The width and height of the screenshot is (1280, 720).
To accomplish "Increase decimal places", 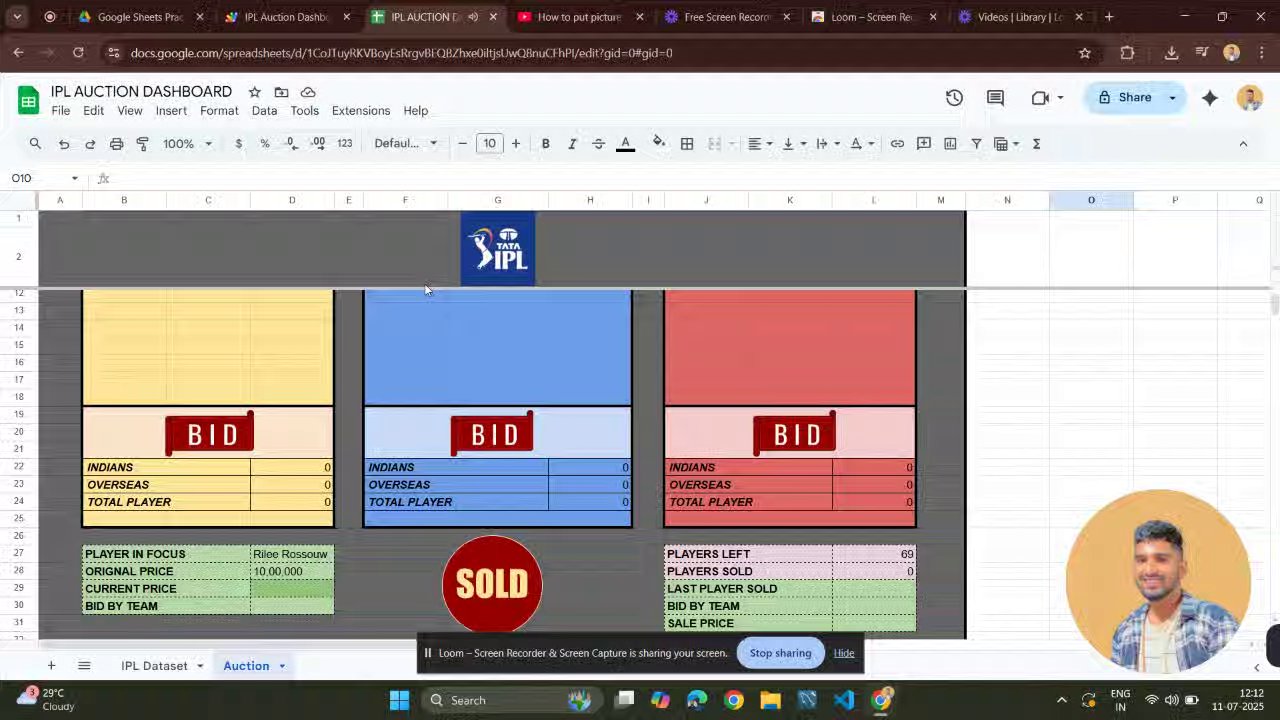I will pos(317,144).
